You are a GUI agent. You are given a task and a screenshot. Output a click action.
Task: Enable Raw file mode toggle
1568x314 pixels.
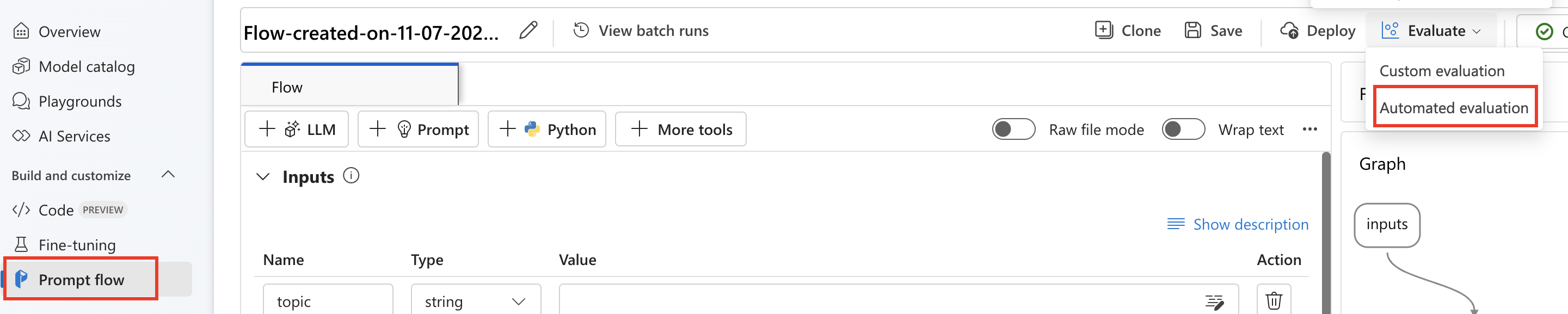[1013, 129]
